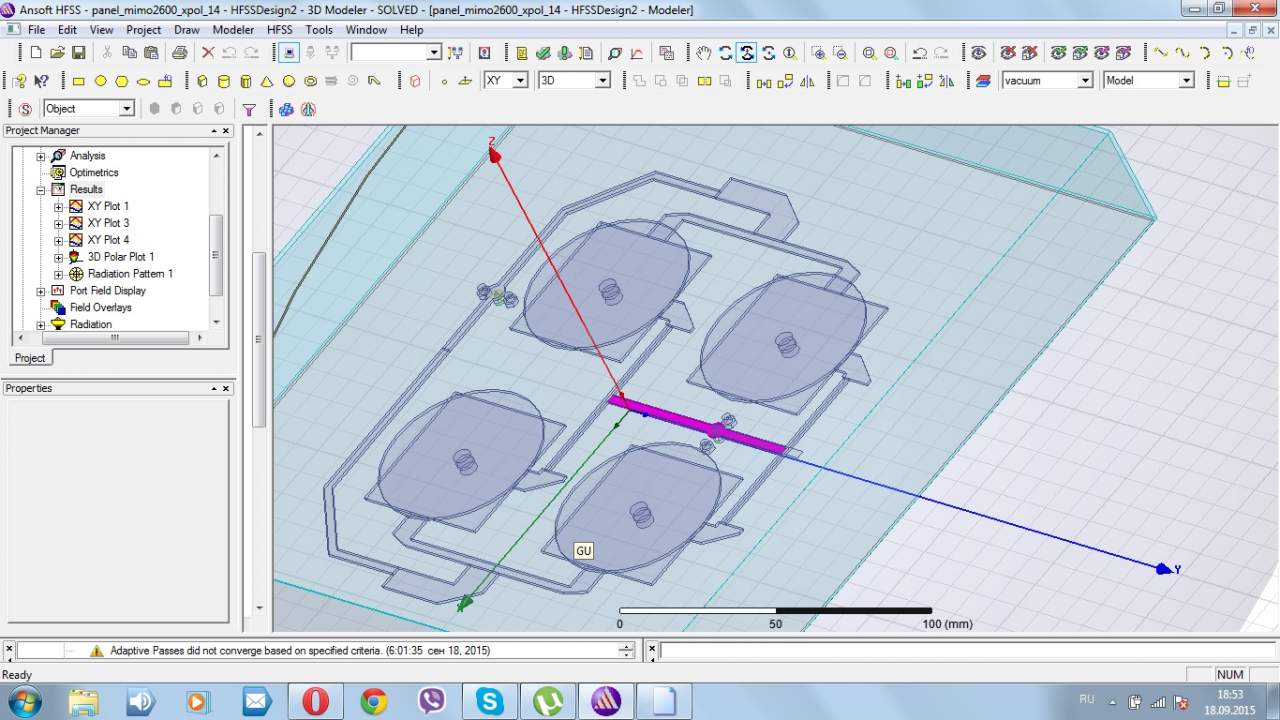Click the Draw cylinder icon

[223, 81]
